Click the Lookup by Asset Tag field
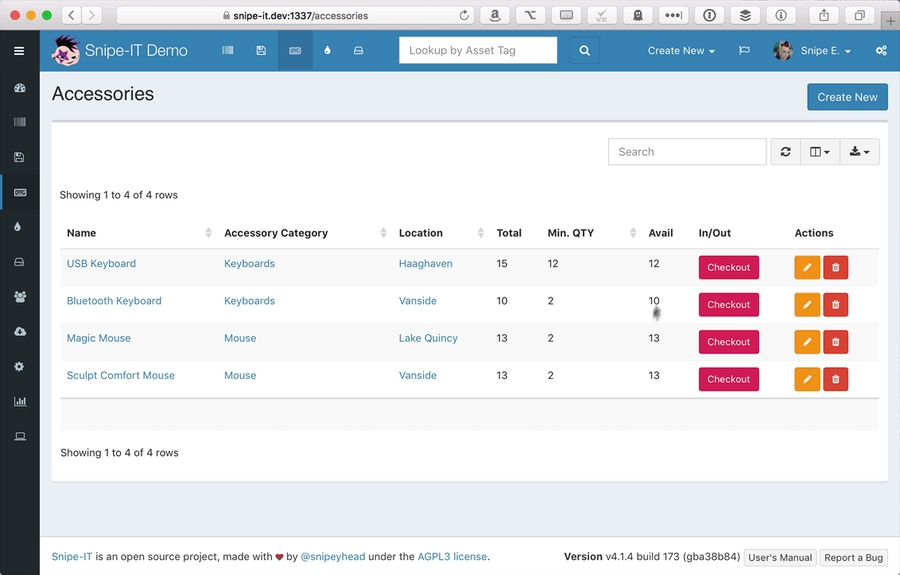The width and height of the screenshot is (900, 575). 477,50
